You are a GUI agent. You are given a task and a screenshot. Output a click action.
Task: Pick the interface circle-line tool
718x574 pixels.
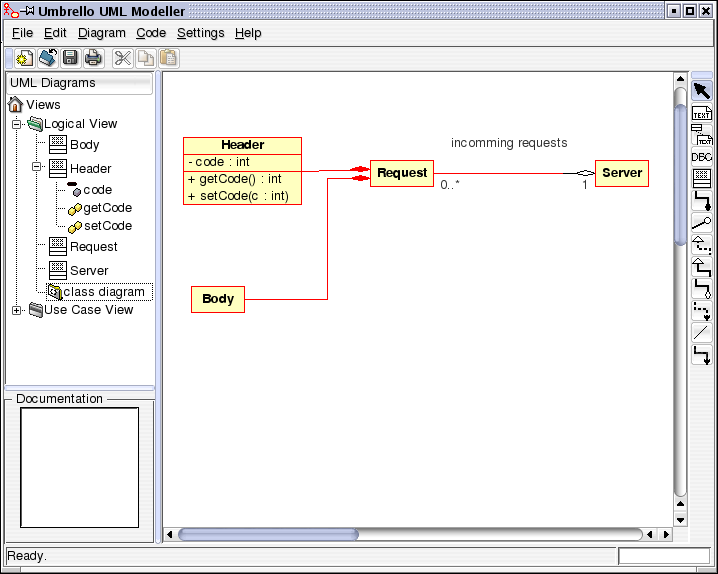[702, 222]
